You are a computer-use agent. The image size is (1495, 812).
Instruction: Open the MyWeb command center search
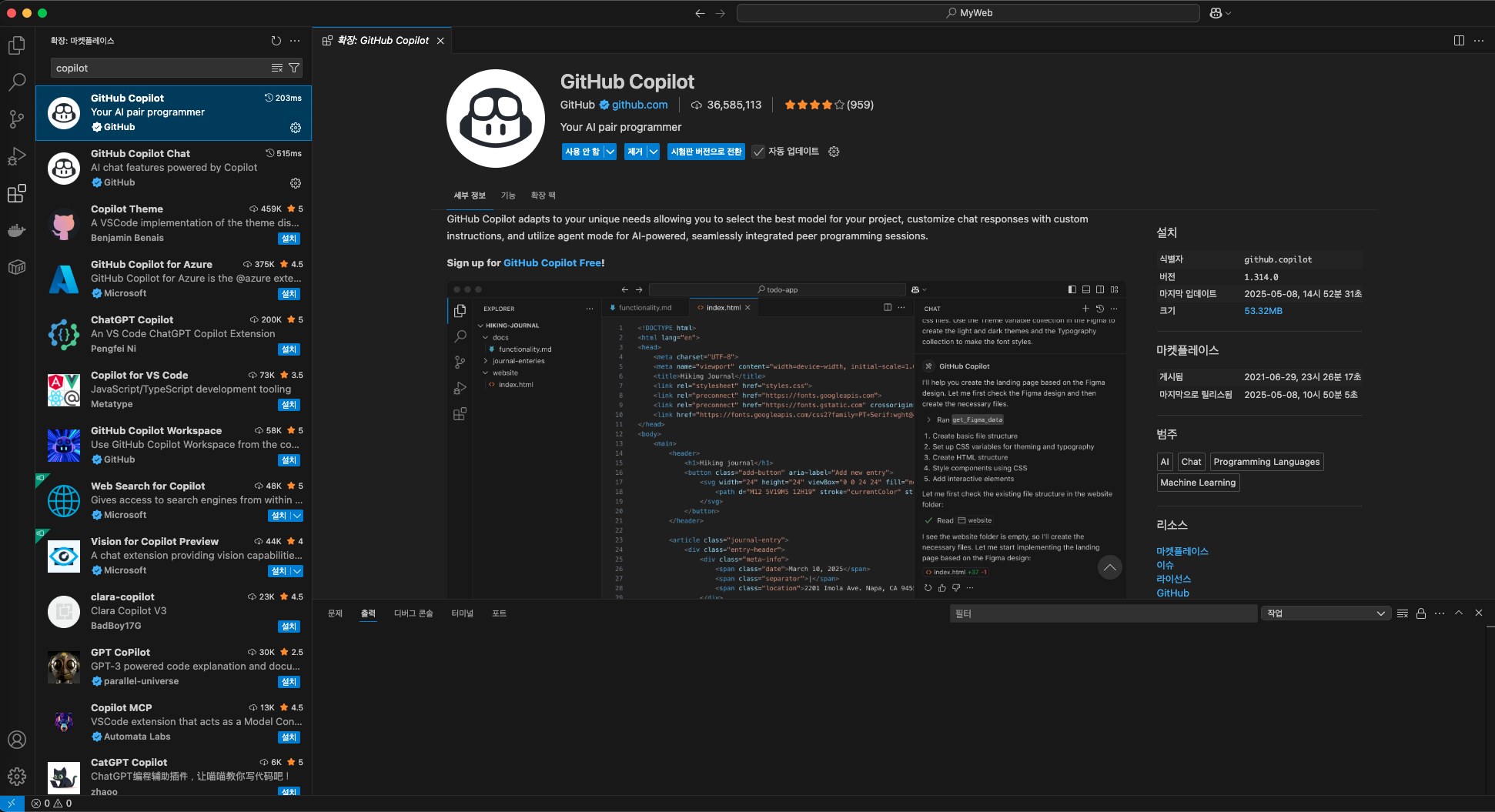point(968,13)
